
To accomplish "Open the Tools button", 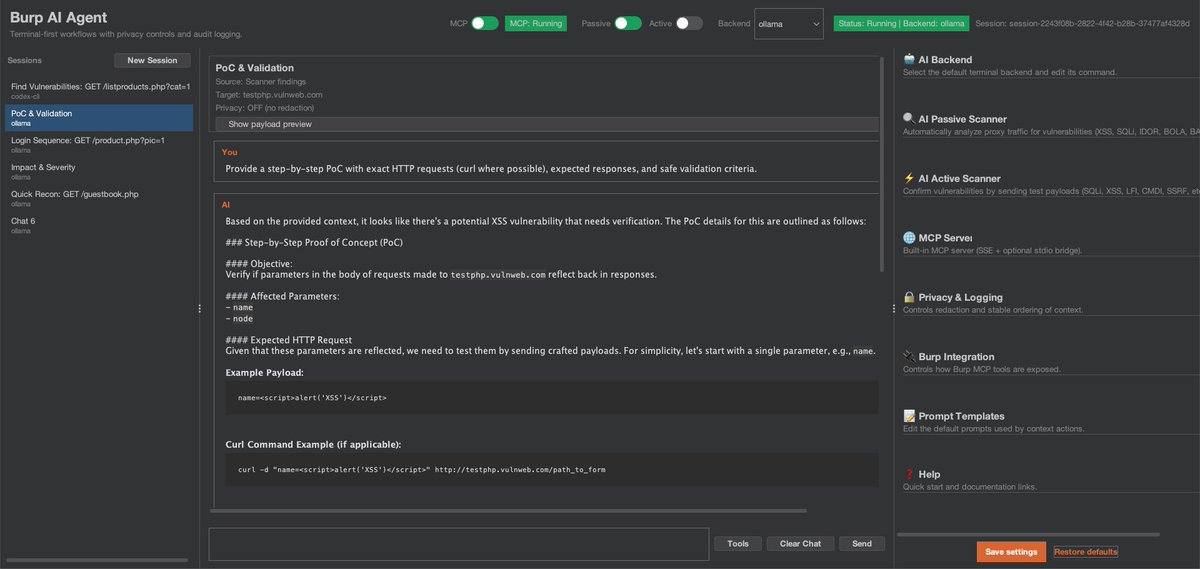I will [738, 544].
